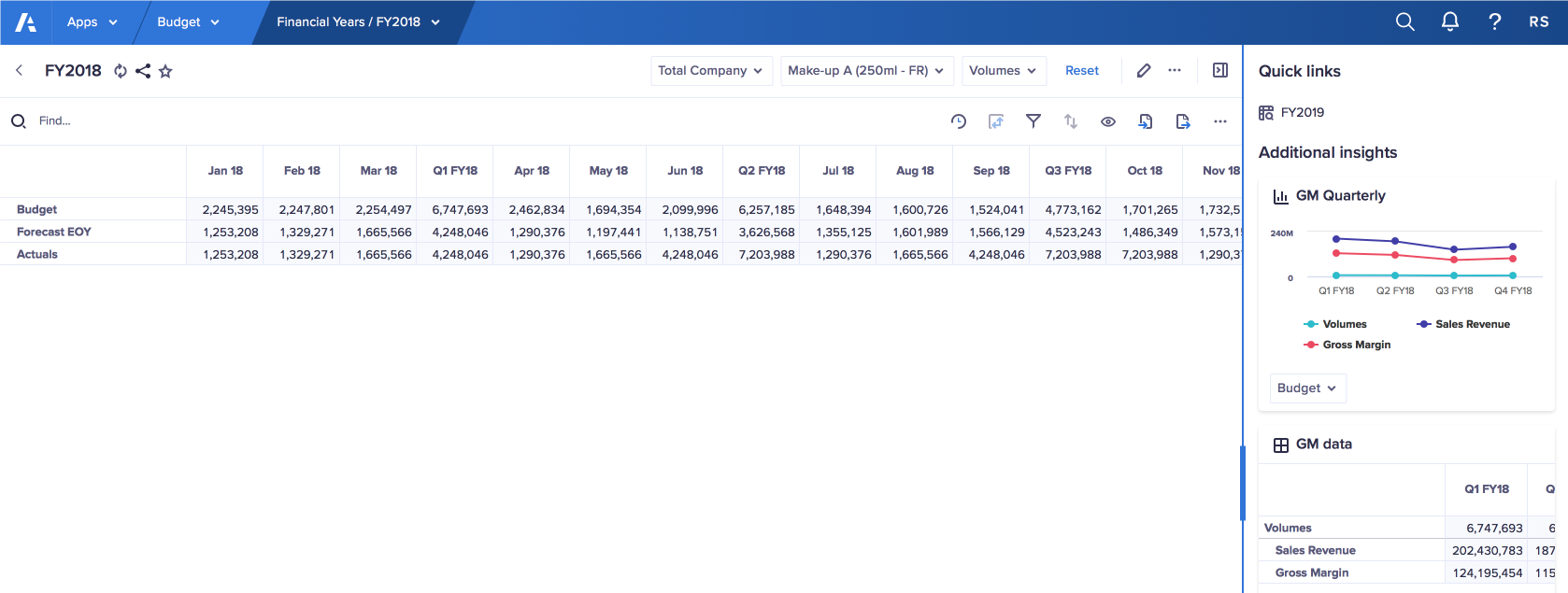The height and width of the screenshot is (593, 1568).
Task: Open notifications bell
Action: coord(1450,21)
